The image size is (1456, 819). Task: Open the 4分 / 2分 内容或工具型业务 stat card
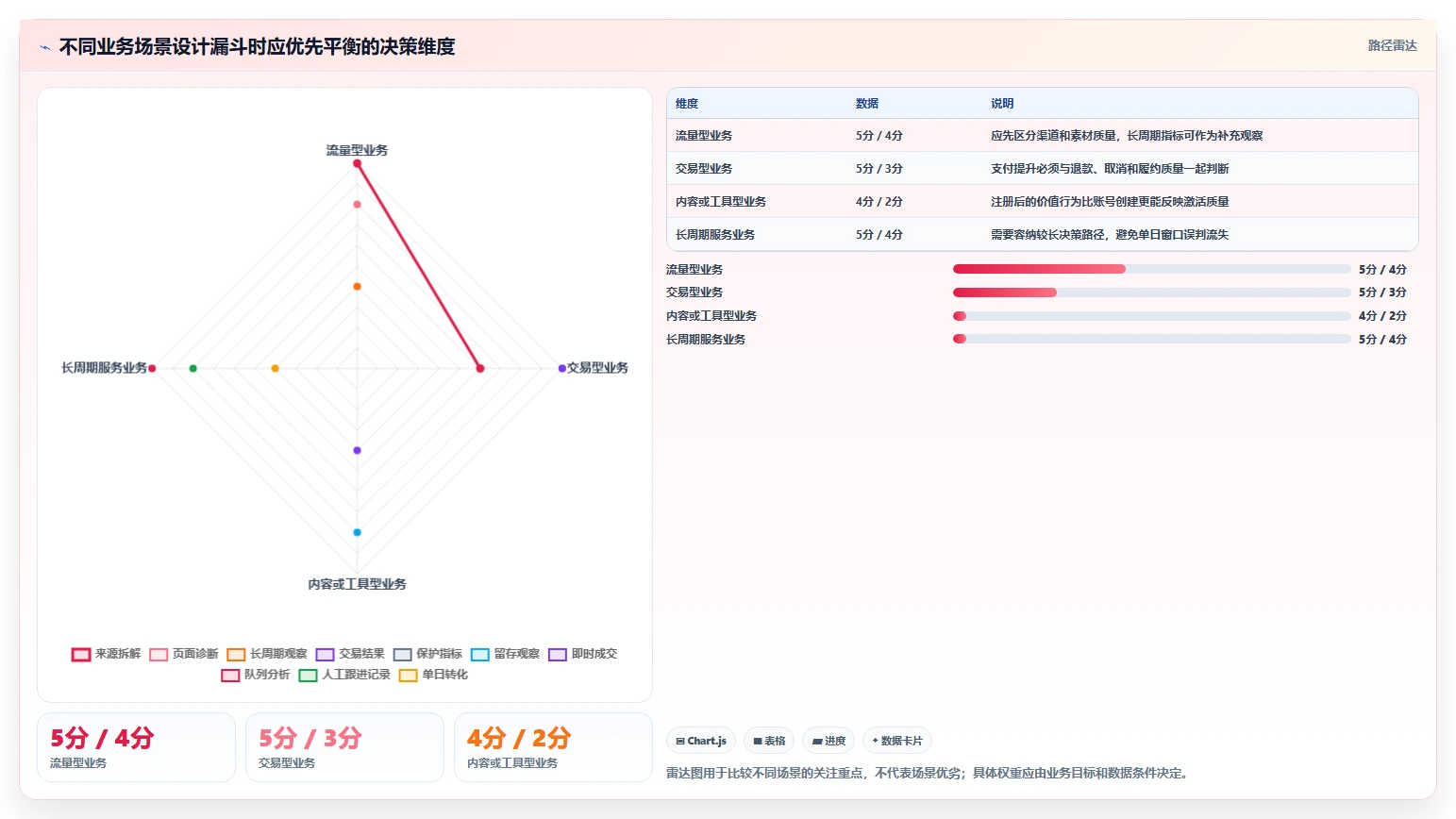coord(553,747)
